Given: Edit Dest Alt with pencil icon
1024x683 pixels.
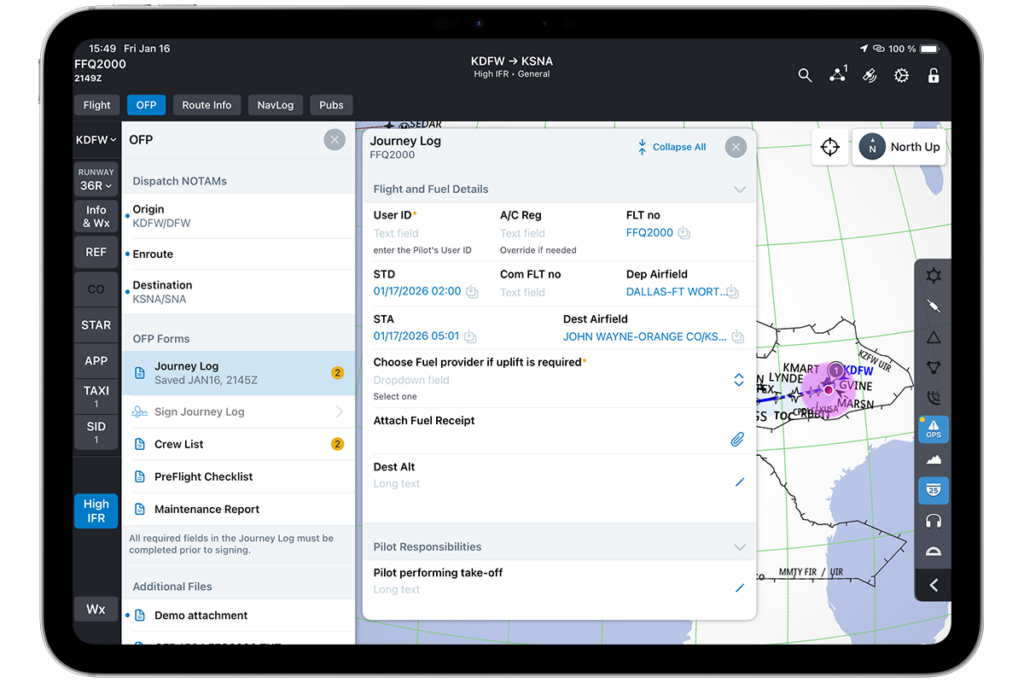Looking at the screenshot, I should [739, 483].
